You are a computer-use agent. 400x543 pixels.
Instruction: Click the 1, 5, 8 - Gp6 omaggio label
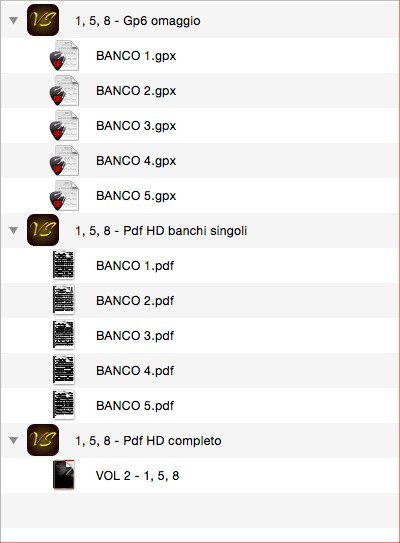pyautogui.click(x=138, y=21)
